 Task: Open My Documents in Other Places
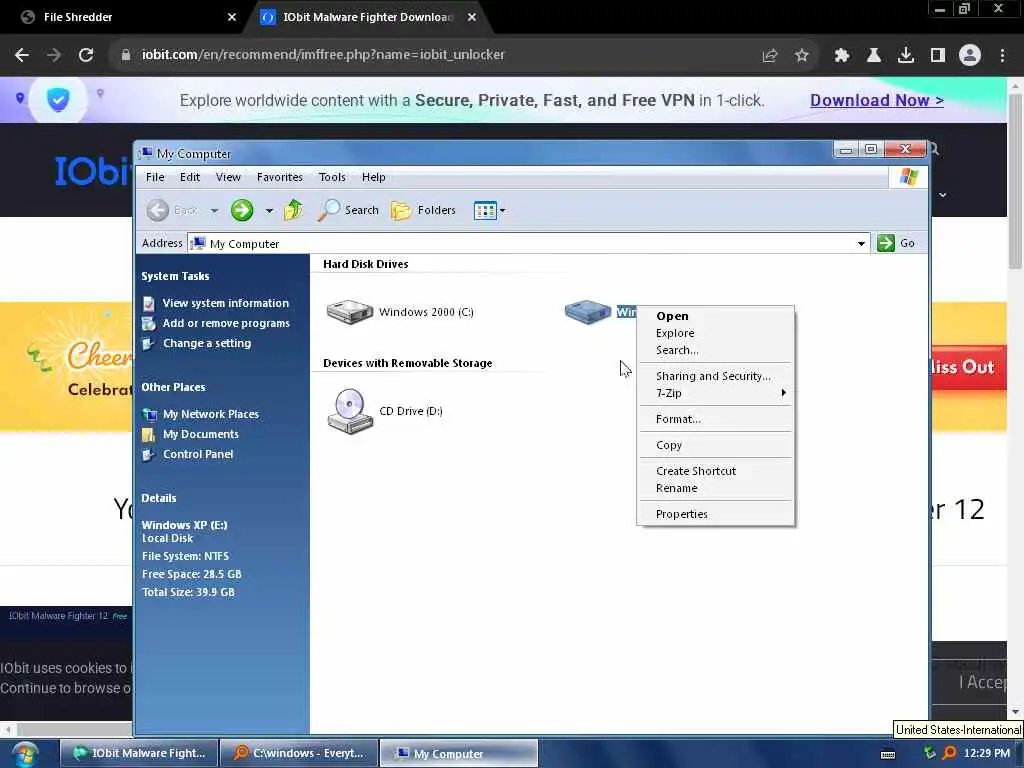coord(200,434)
